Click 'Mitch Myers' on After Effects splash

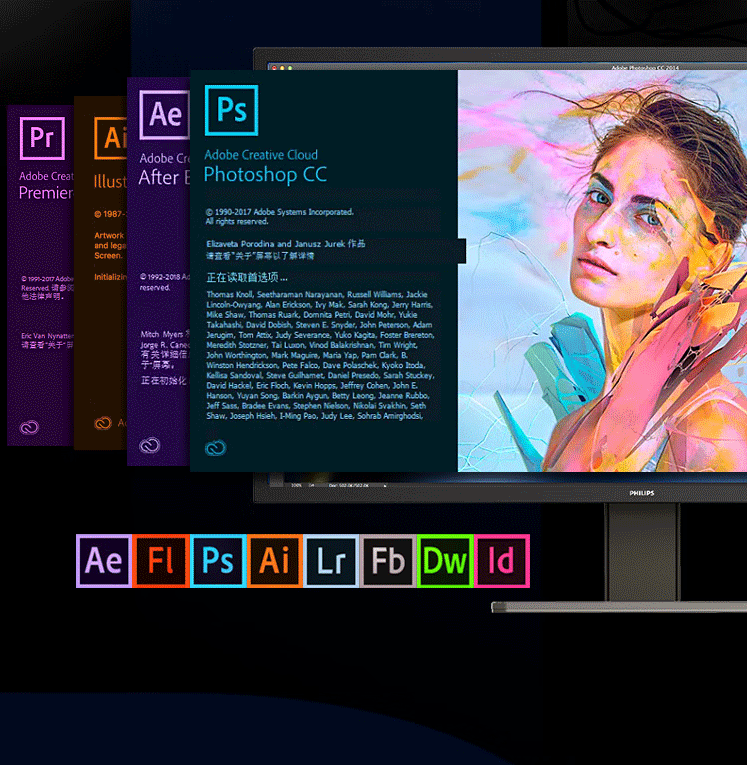tap(162, 334)
